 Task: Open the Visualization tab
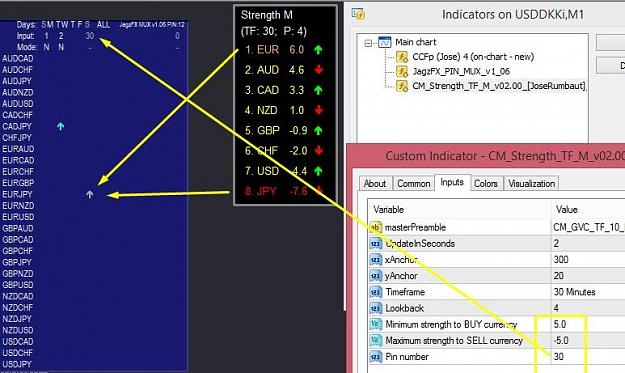click(x=531, y=184)
